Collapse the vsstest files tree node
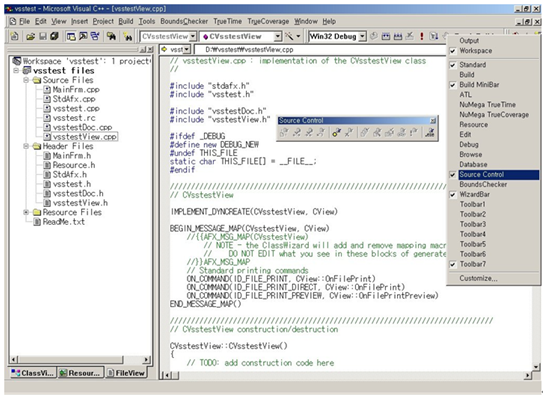 16,71
